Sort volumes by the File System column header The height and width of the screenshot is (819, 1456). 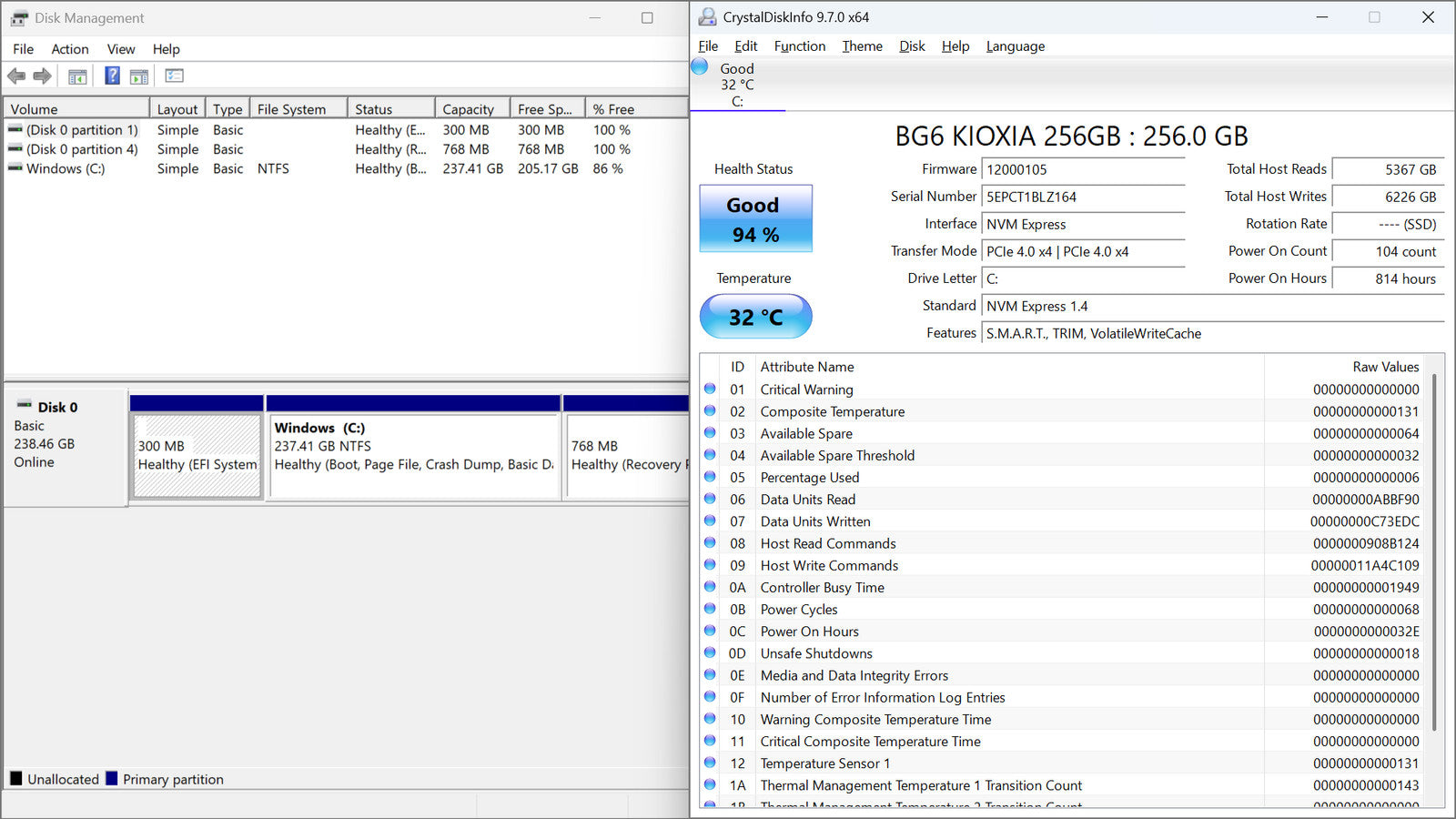click(291, 109)
